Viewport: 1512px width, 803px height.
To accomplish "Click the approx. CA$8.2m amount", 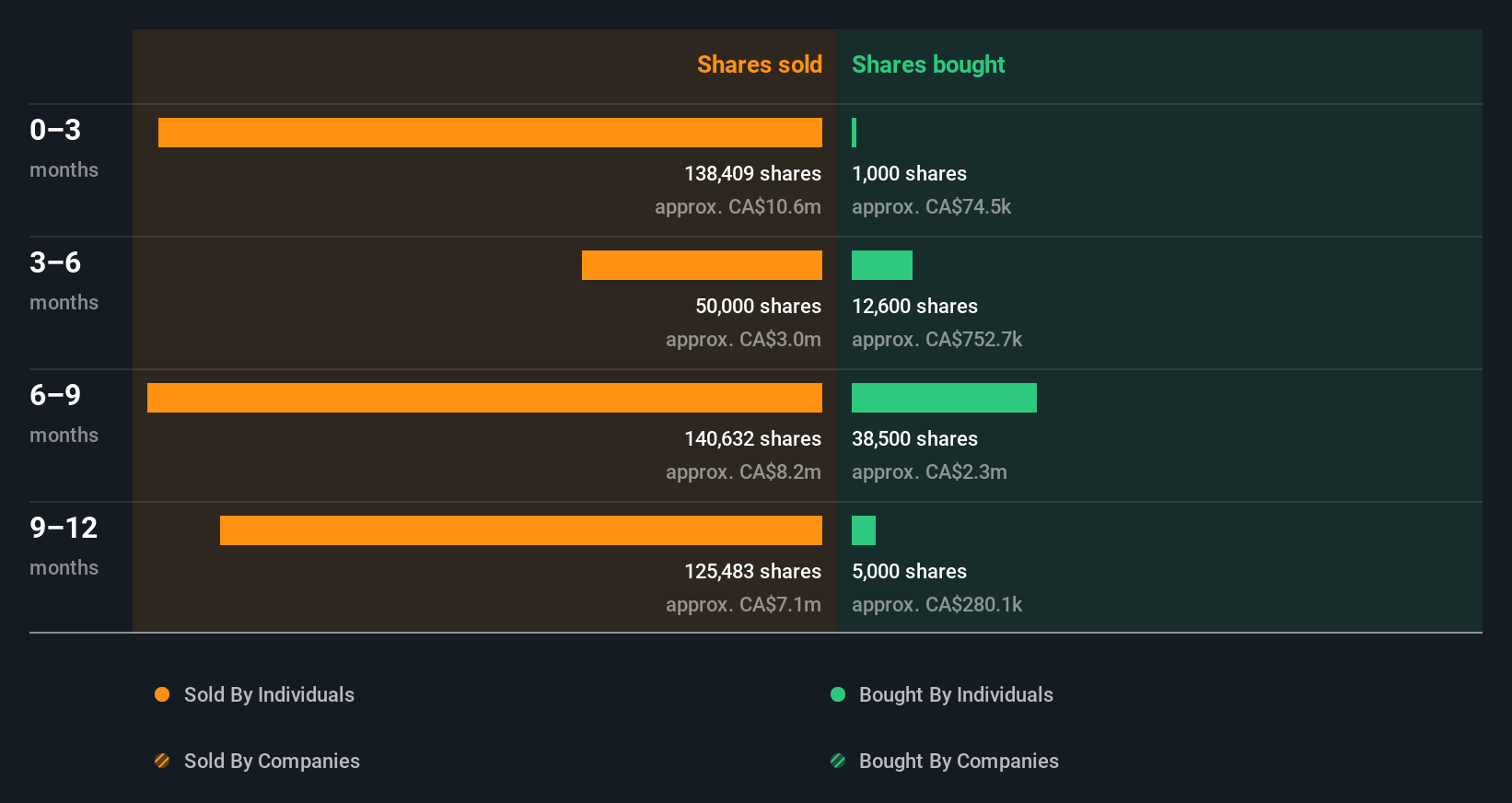I will (x=743, y=471).
